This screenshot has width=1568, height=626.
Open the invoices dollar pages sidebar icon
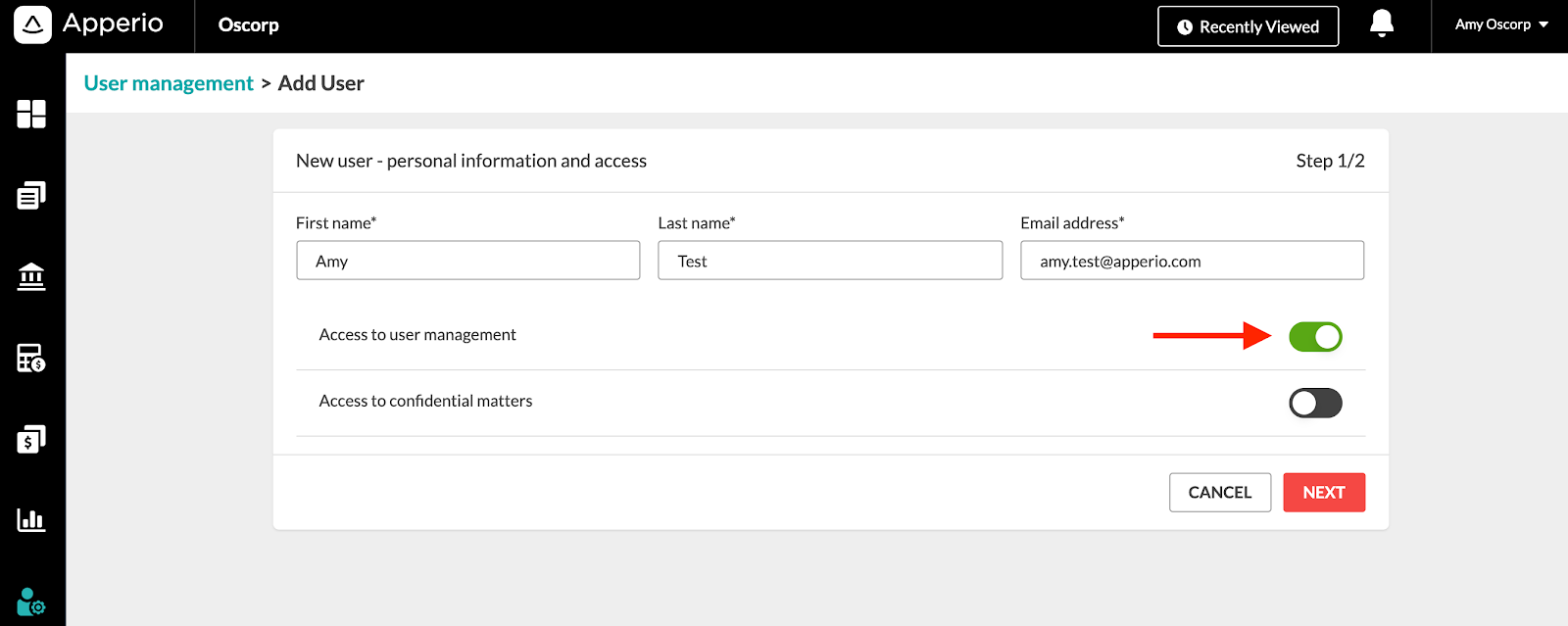31,439
